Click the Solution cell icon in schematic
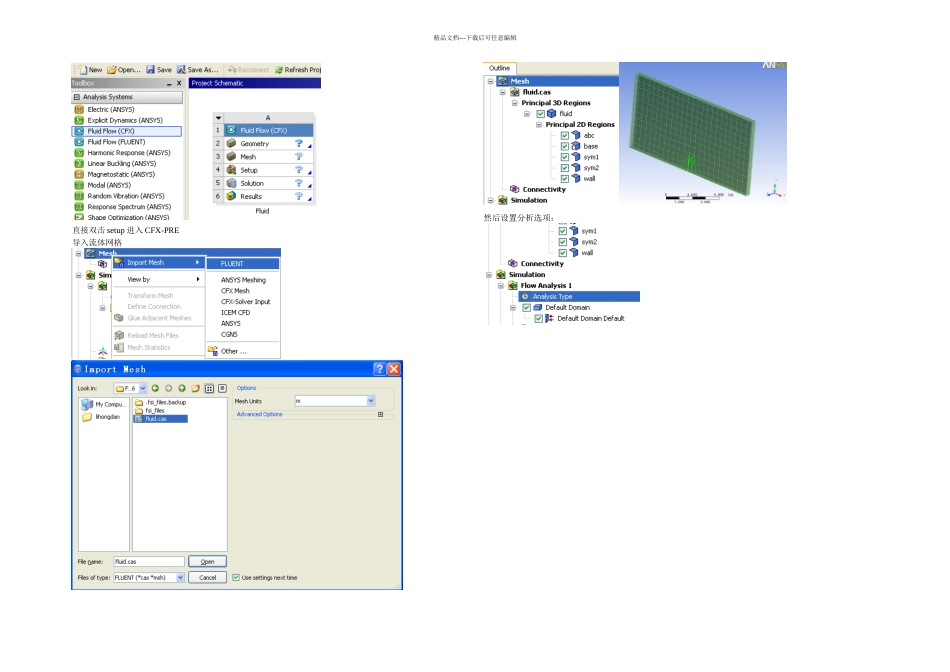 (x=231, y=183)
